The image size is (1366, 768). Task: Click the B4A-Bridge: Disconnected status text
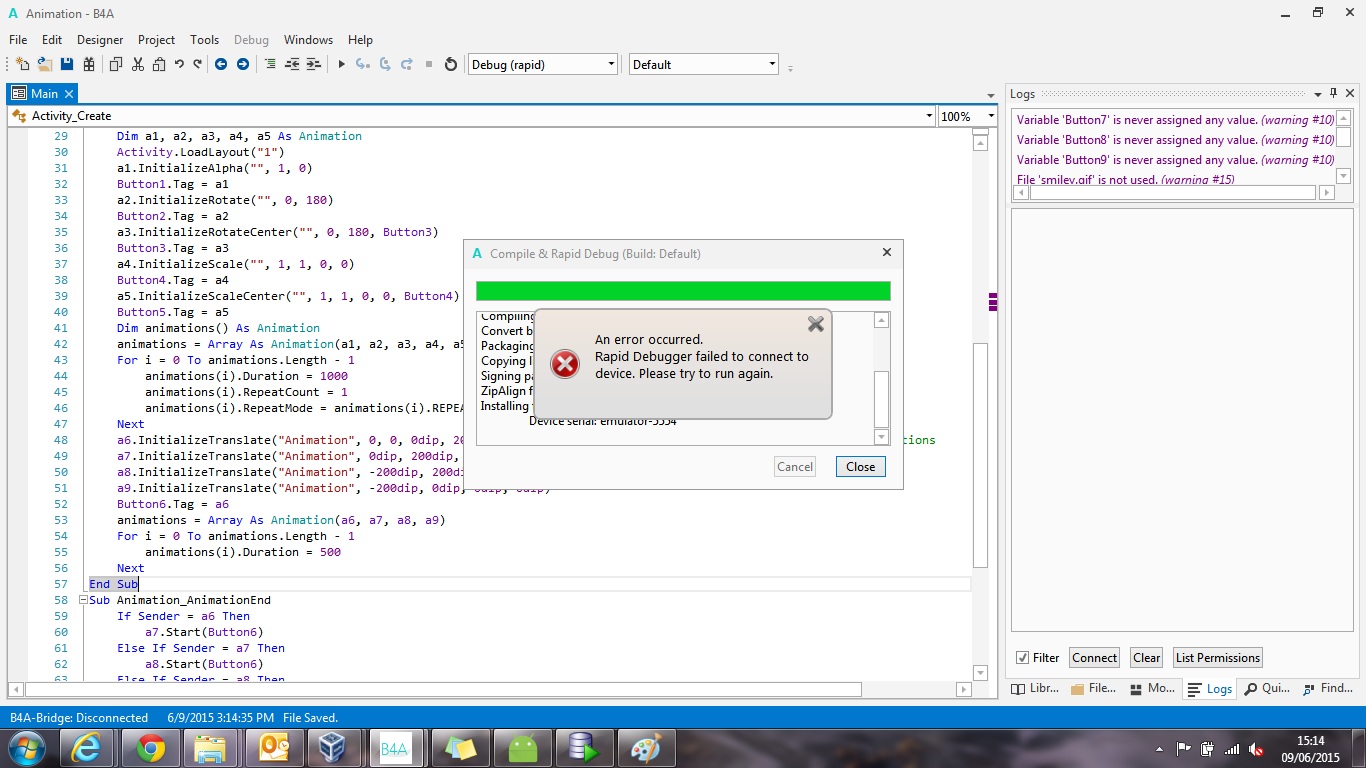coord(79,718)
